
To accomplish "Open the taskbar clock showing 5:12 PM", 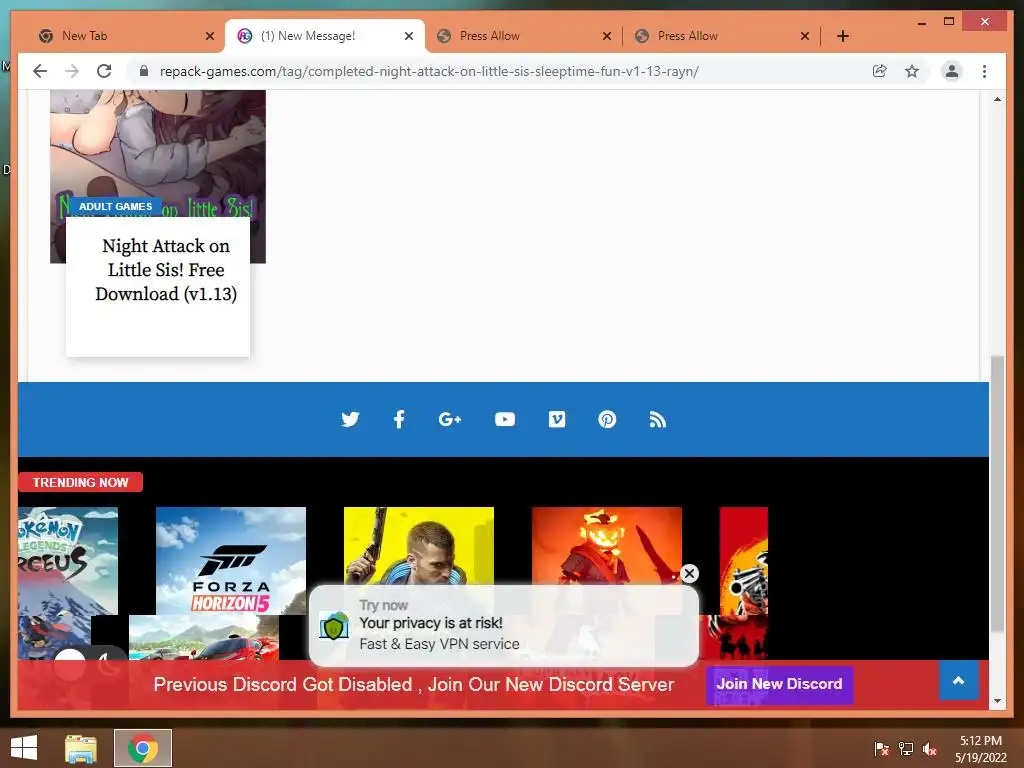I will coord(980,749).
